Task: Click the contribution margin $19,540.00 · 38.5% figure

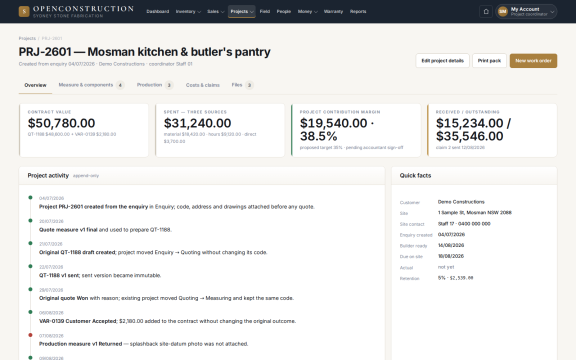Action: tap(337, 130)
